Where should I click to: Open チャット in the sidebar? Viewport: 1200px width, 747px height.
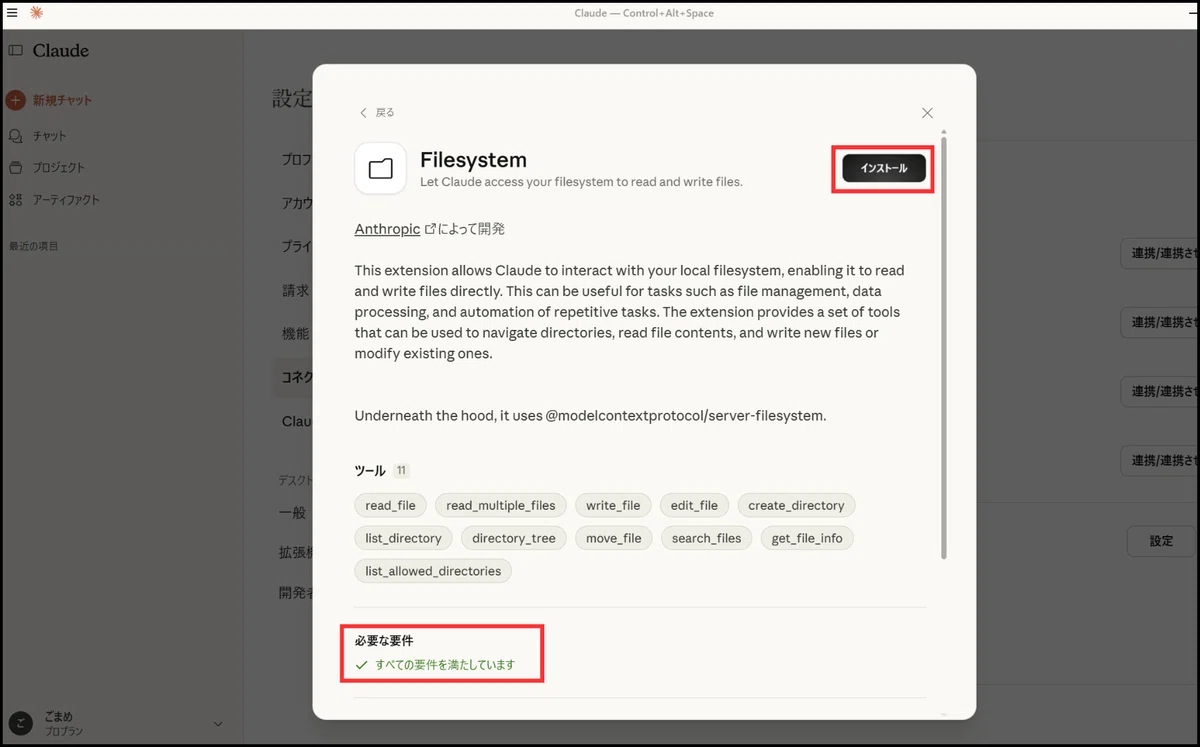[x=50, y=136]
